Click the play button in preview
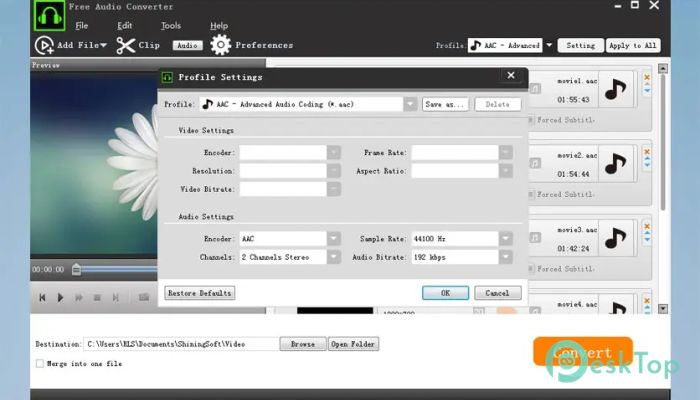Image resolution: width=700 pixels, height=400 pixels. click(x=60, y=297)
